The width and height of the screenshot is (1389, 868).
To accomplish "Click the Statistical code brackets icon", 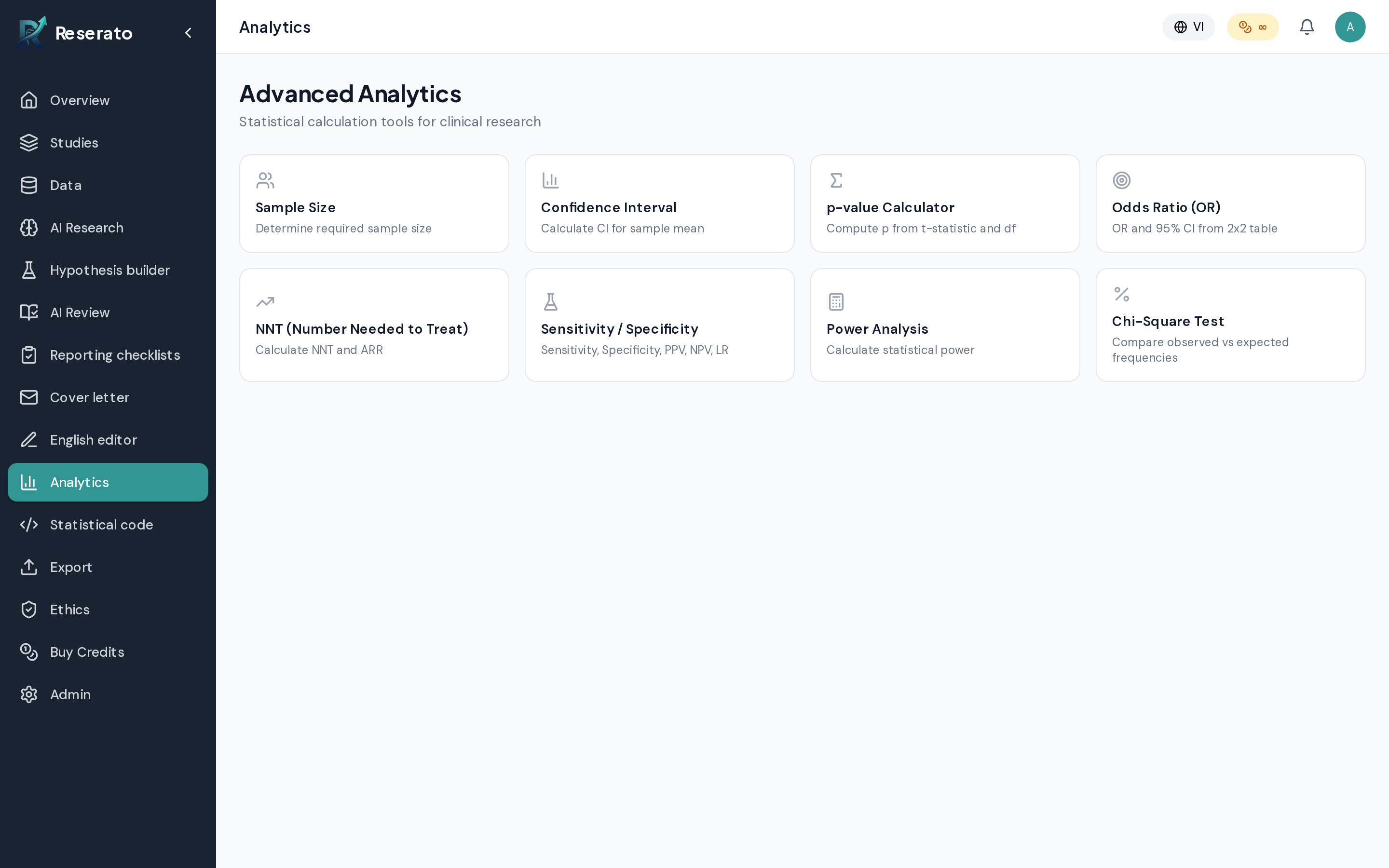I will (x=29, y=525).
